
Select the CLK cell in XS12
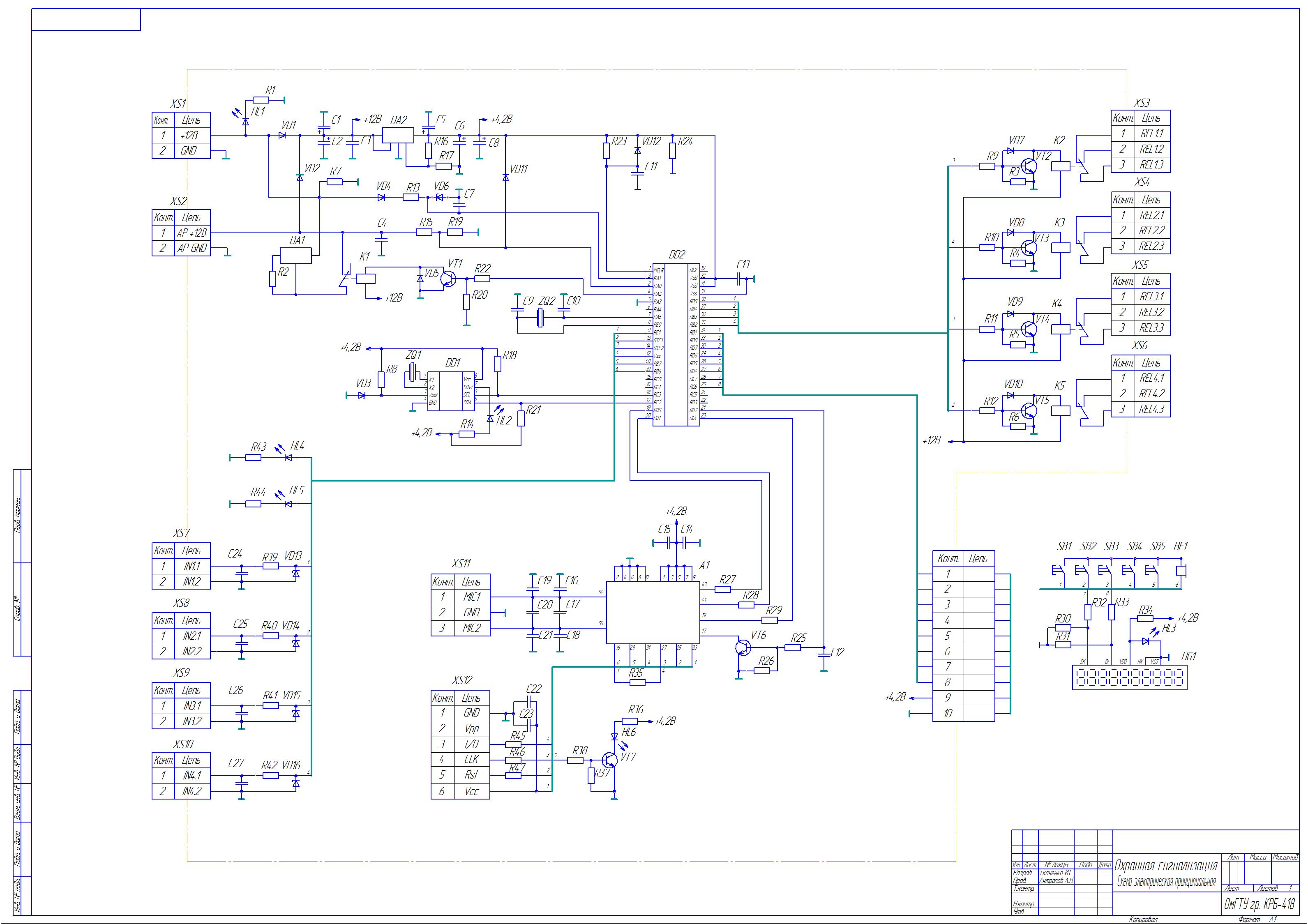pyautogui.click(x=472, y=759)
